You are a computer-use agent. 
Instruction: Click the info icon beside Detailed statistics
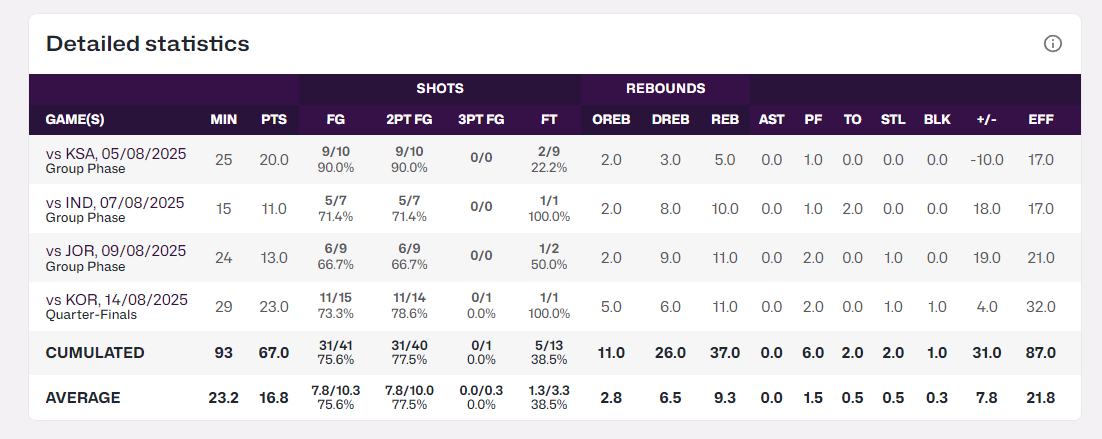(x=1052, y=44)
